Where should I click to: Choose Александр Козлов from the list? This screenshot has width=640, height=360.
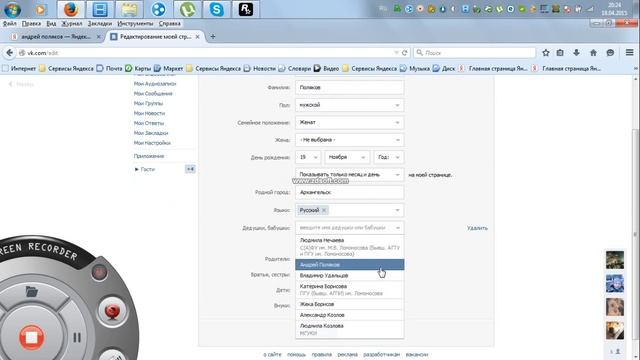(x=350, y=315)
